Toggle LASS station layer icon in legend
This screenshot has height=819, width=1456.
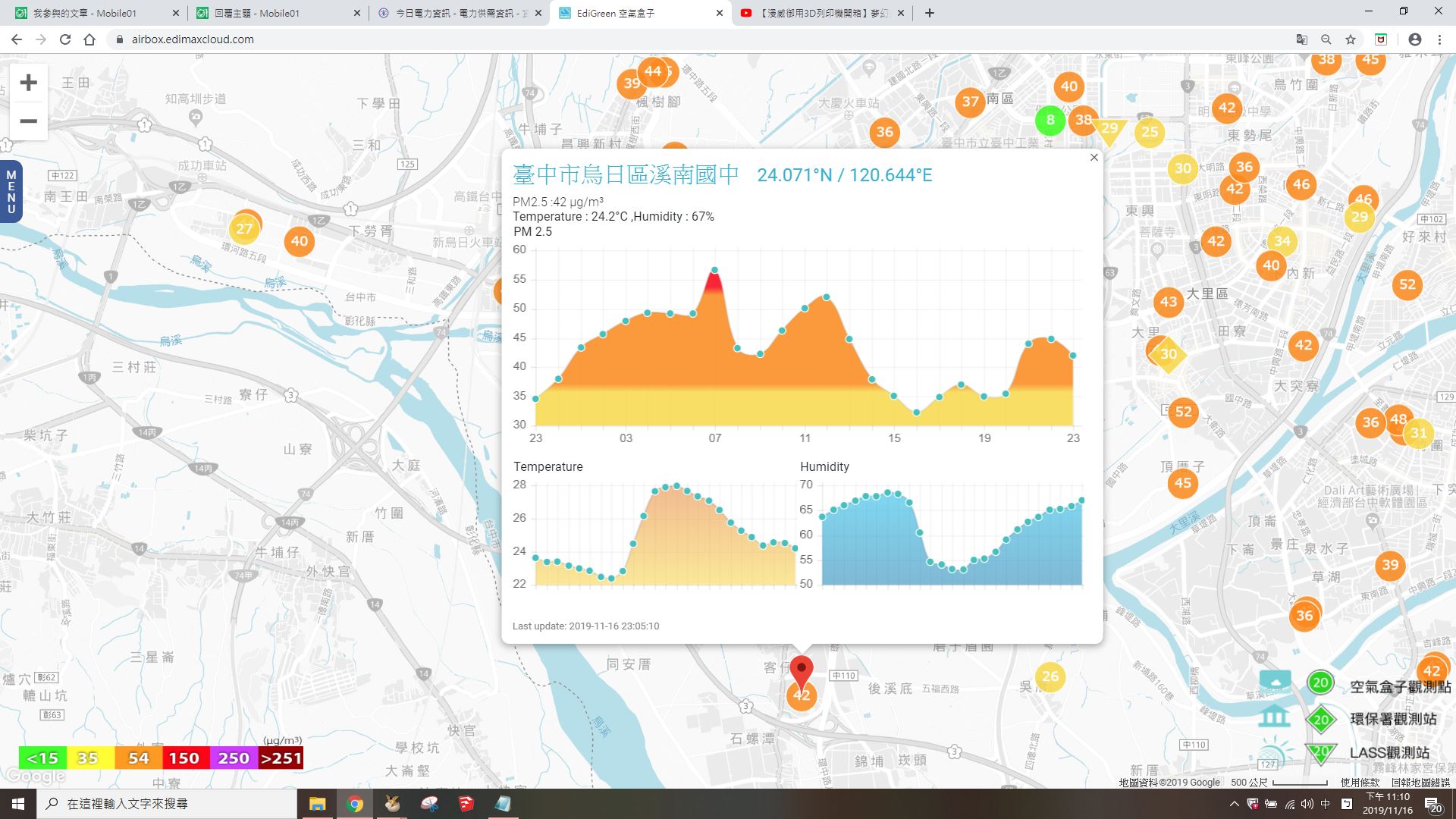tap(1274, 752)
